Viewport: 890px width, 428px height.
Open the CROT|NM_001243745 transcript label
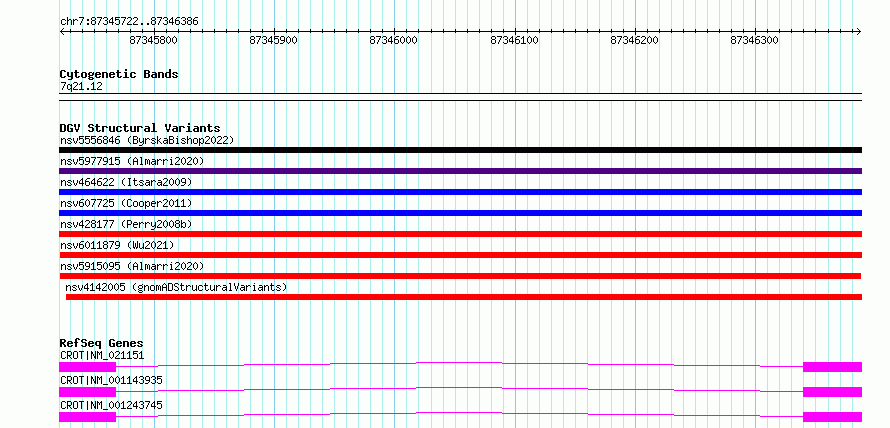111,405
